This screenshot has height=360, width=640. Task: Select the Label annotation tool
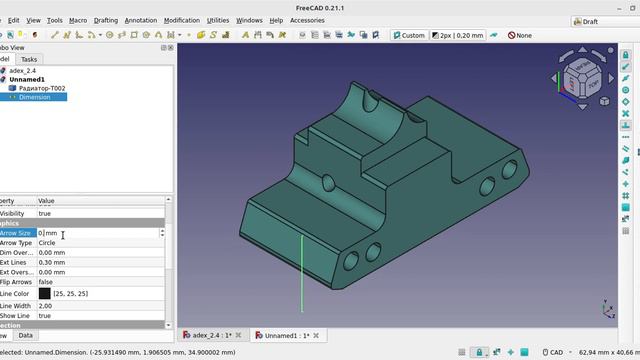[270, 35]
